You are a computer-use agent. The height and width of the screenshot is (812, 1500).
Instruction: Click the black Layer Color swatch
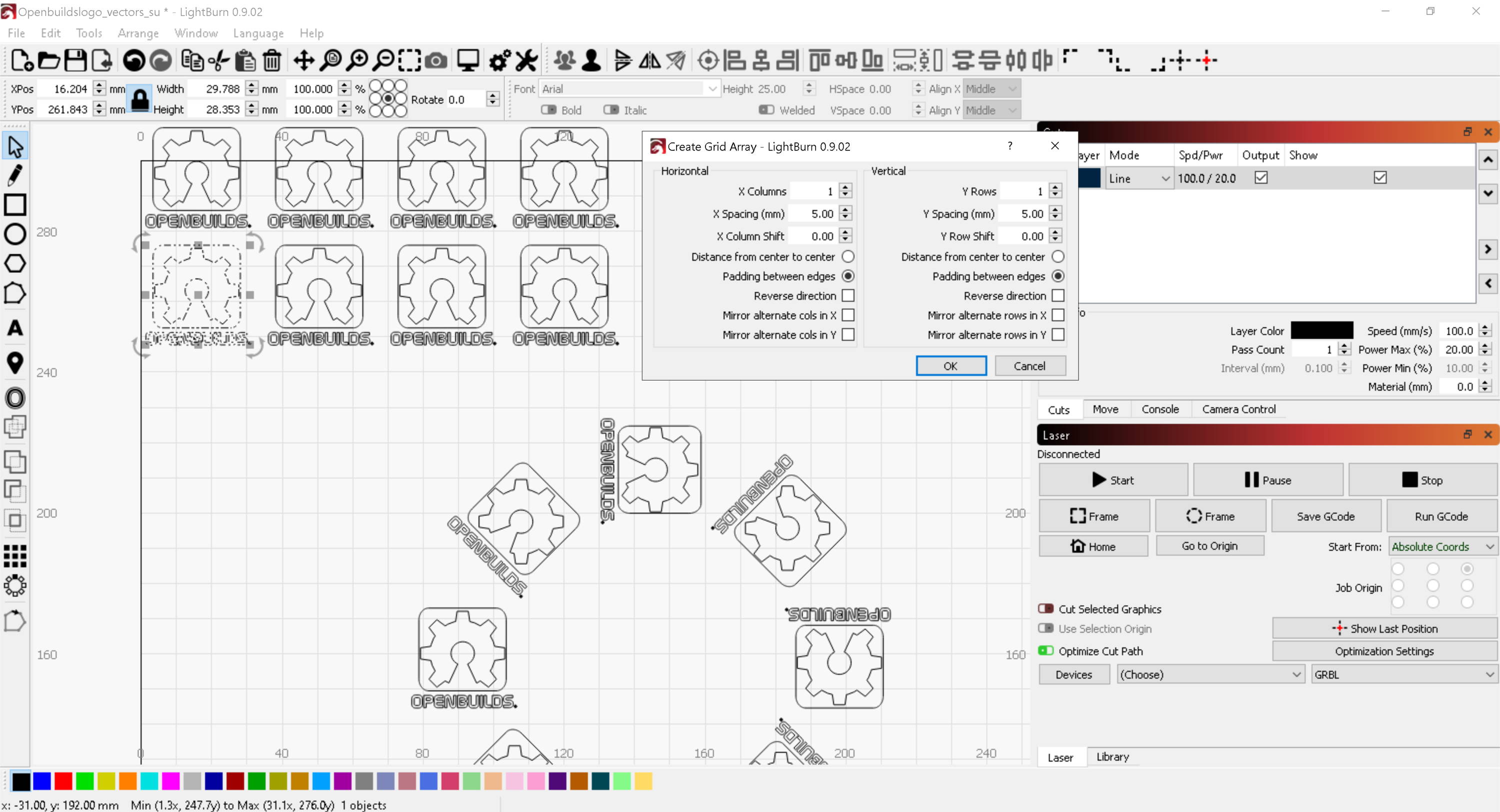(x=1321, y=331)
